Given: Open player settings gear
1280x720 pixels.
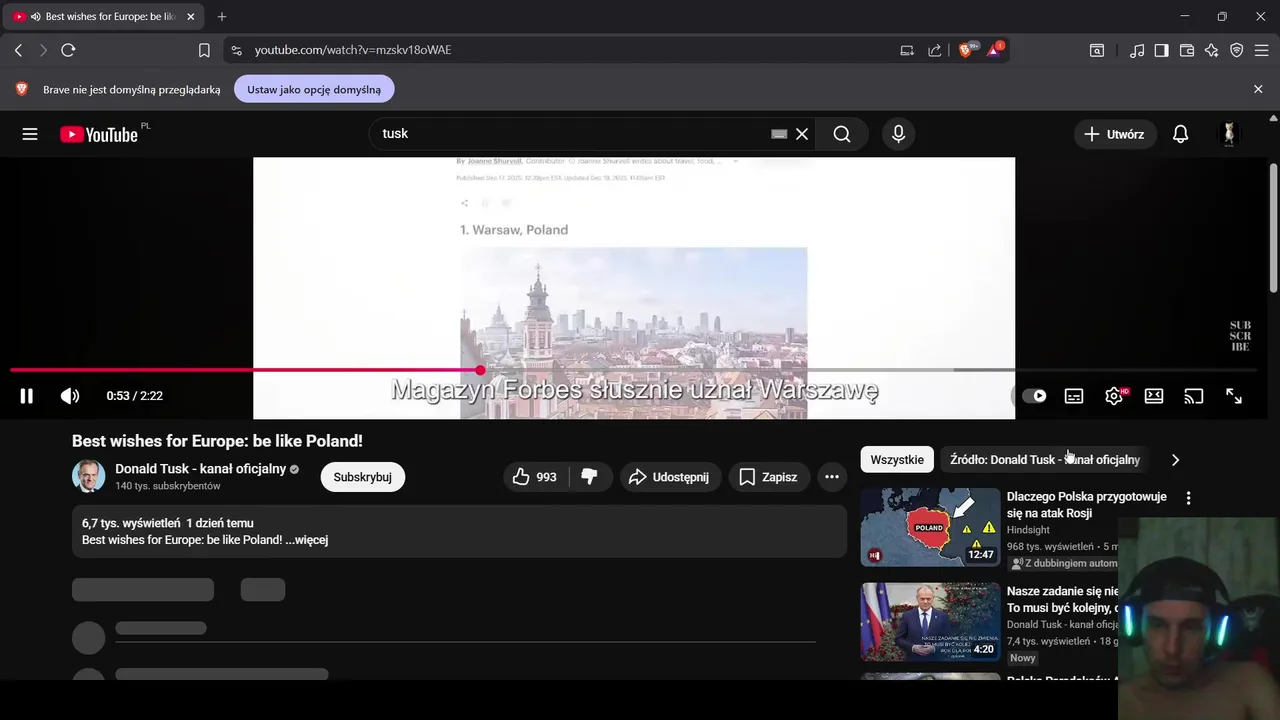Looking at the screenshot, I should click(x=1114, y=396).
